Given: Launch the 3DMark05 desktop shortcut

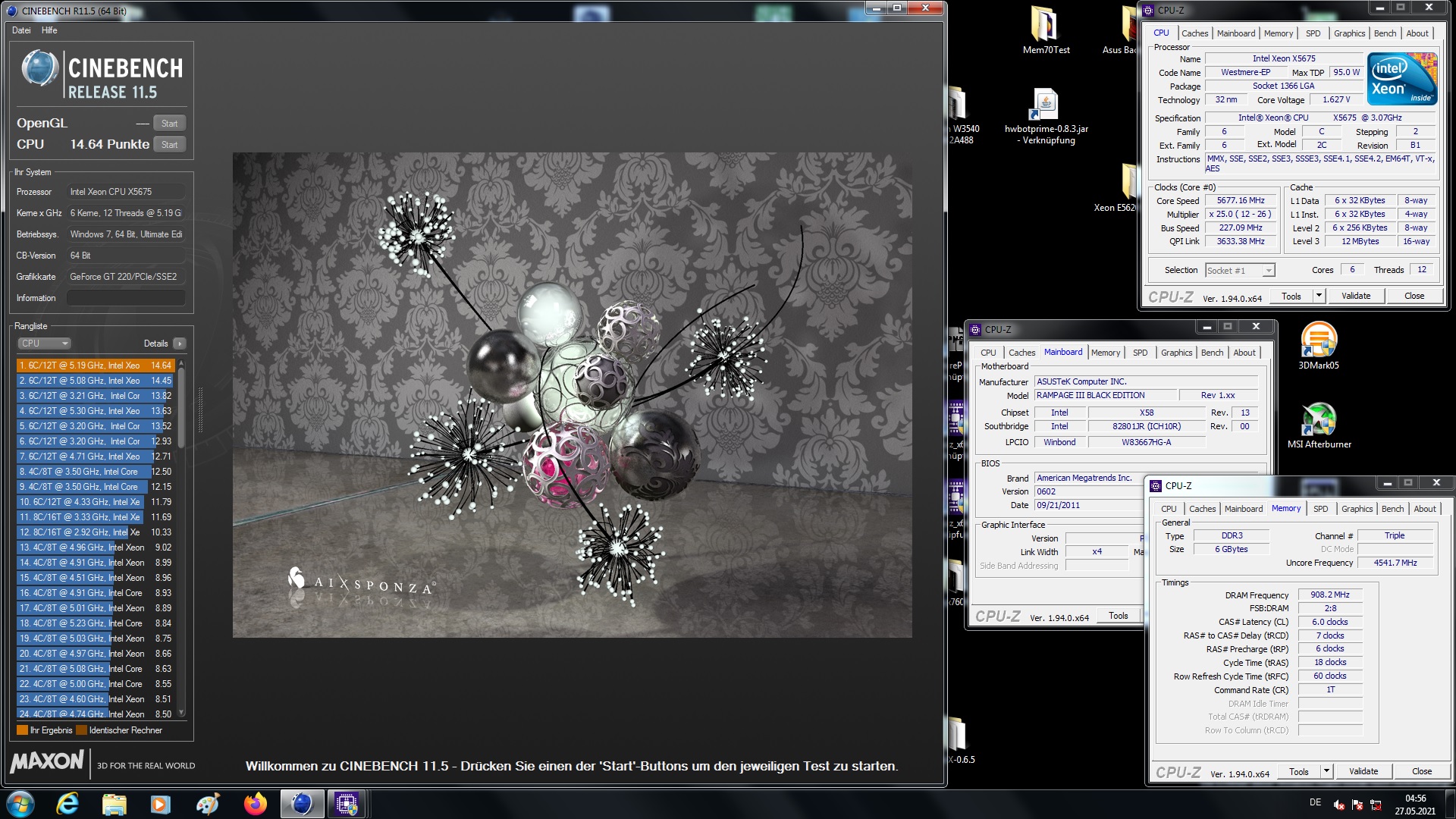Looking at the screenshot, I should [x=1319, y=346].
